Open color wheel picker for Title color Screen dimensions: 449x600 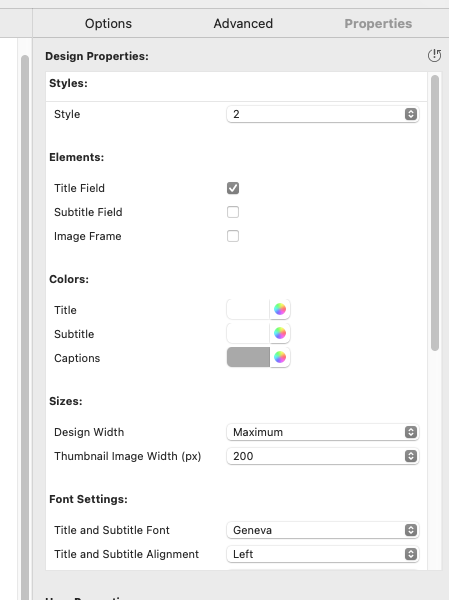click(x=280, y=309)
